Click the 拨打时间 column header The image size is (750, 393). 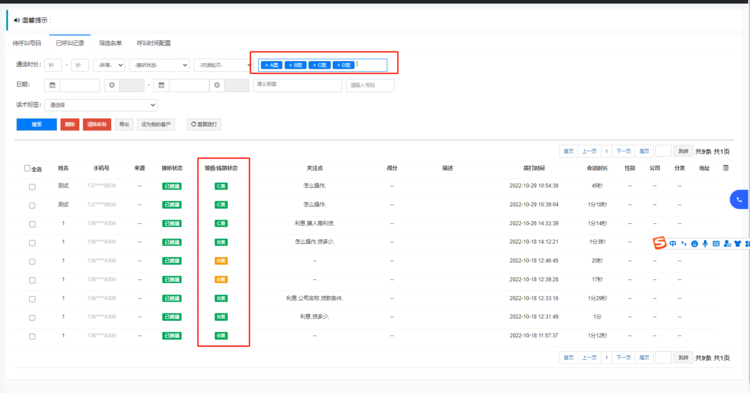click(x=534, y=168)
